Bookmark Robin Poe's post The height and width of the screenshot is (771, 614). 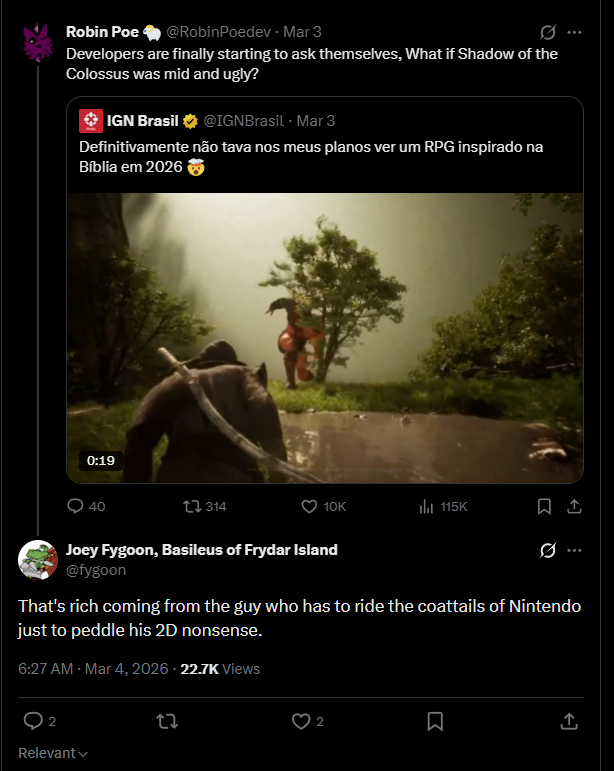point(544,506)
